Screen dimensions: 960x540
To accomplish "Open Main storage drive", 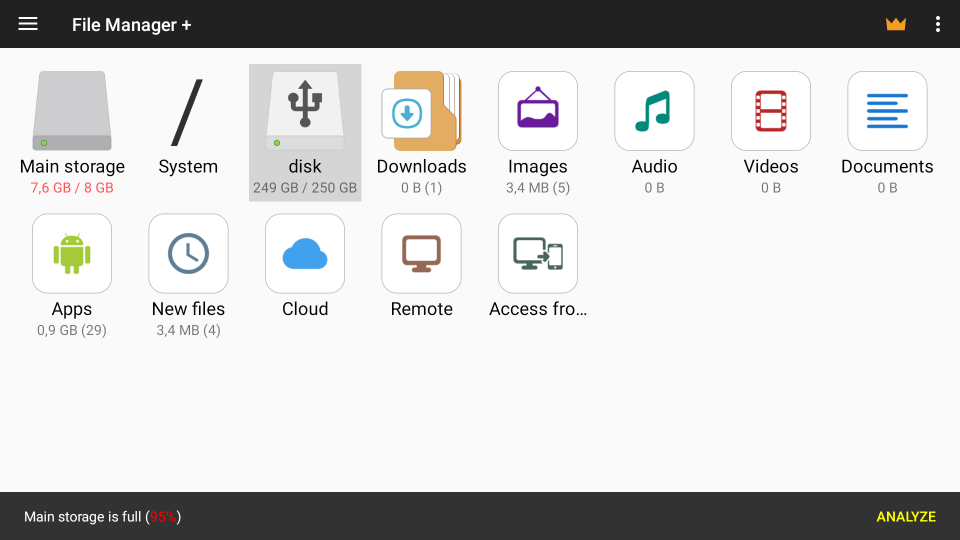I will click(x=72, y=112).
